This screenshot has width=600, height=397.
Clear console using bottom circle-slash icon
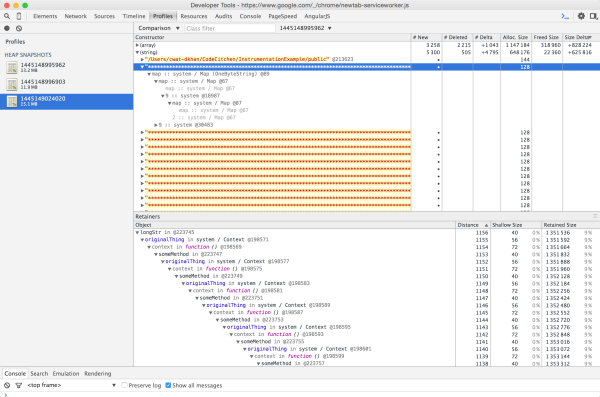pyautogui.click(x=7, y=385)
